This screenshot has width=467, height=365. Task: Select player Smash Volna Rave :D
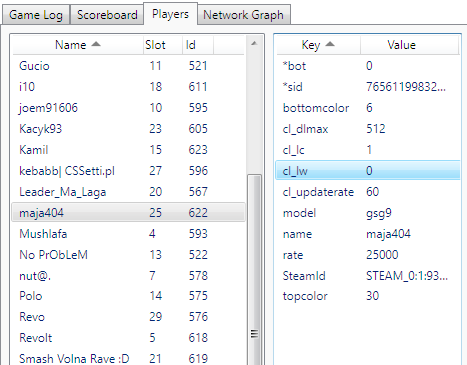click(128, 358)
